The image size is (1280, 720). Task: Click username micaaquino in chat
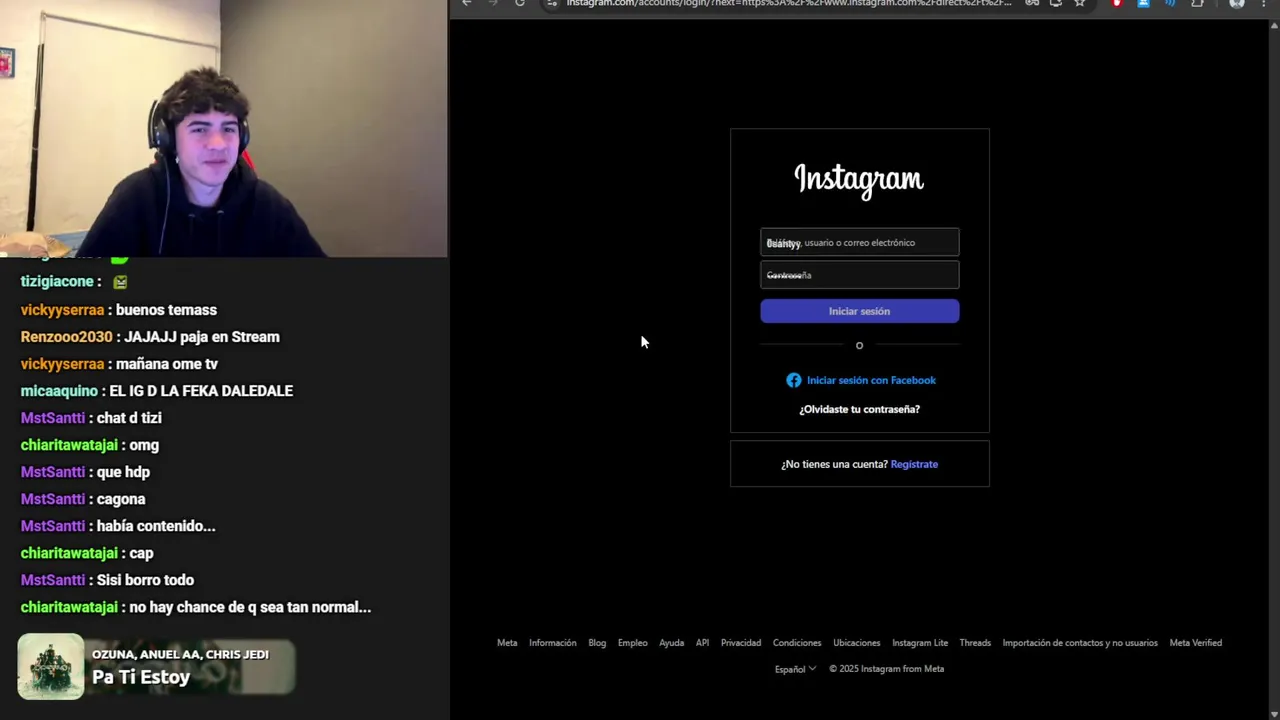point(59,391)
